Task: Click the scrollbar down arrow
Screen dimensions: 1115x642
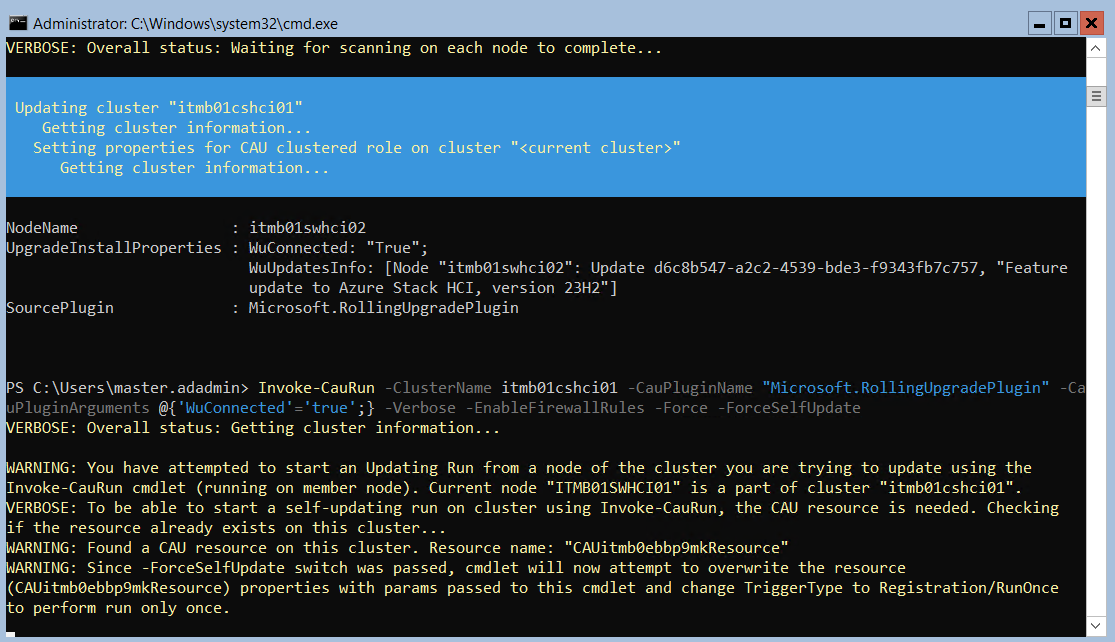Action: coord(1096,626)
